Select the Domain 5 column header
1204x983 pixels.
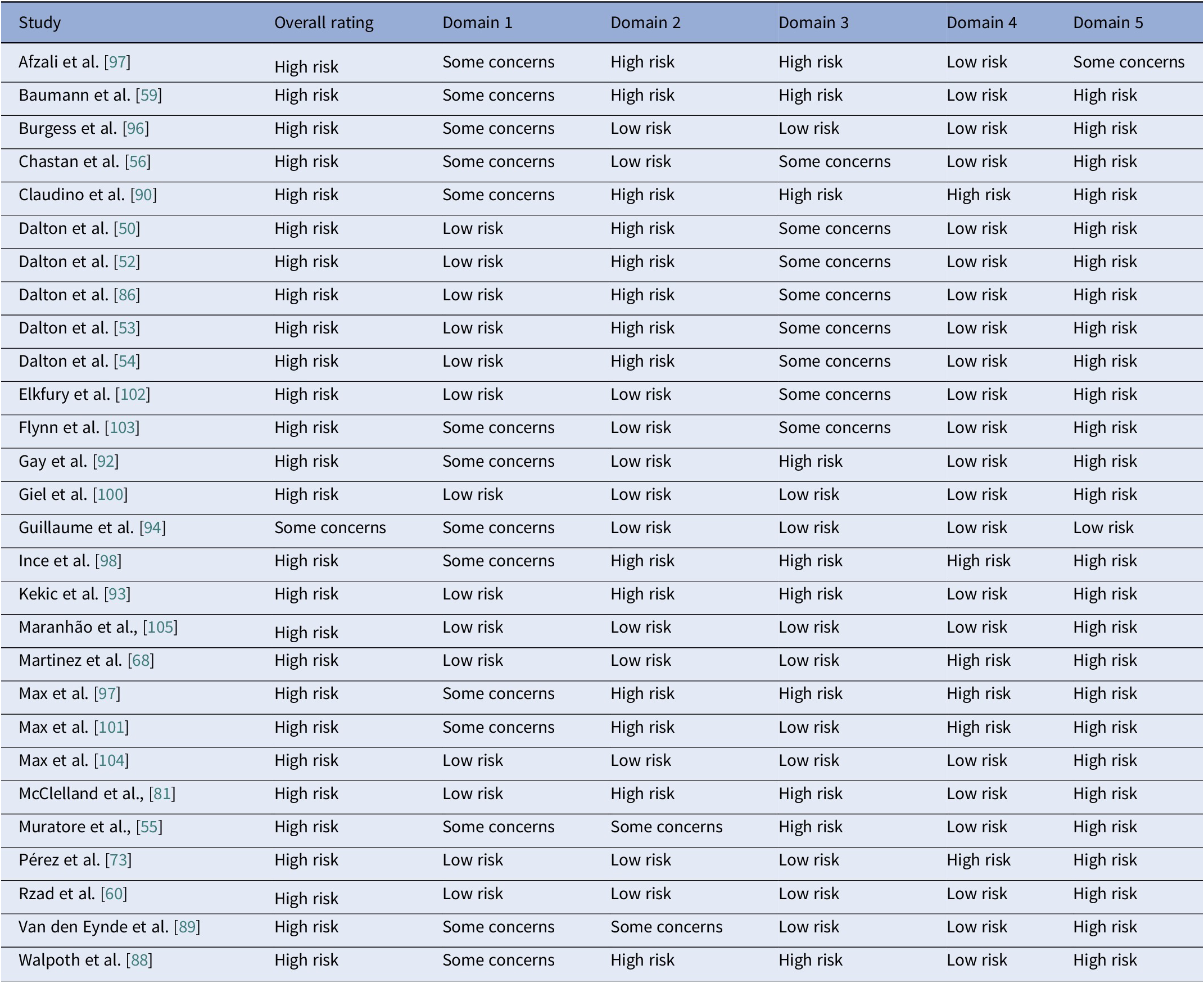[1108, 22]
